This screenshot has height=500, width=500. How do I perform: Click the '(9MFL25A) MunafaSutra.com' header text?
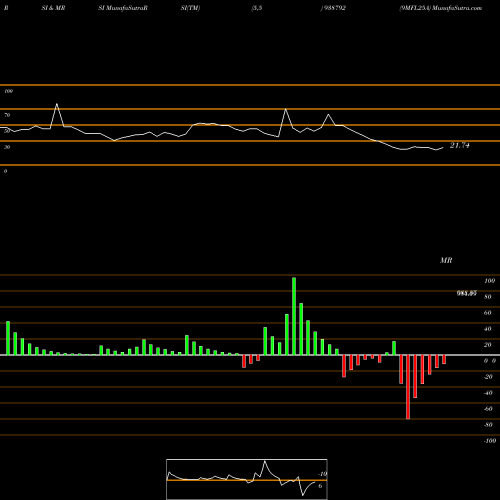[441, 8]
